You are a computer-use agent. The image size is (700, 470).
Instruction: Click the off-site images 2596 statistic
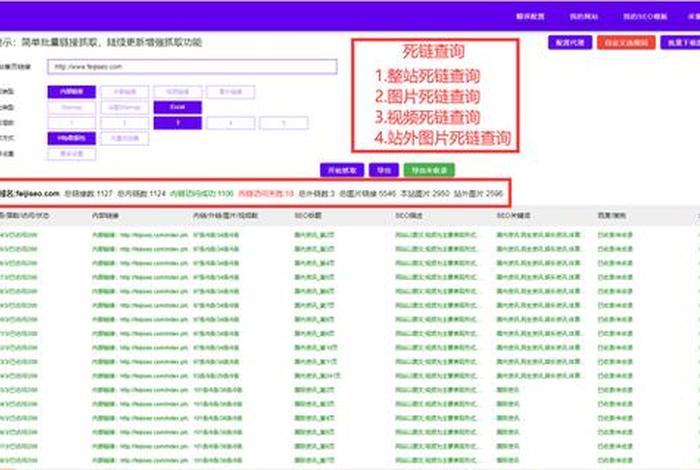478,193
